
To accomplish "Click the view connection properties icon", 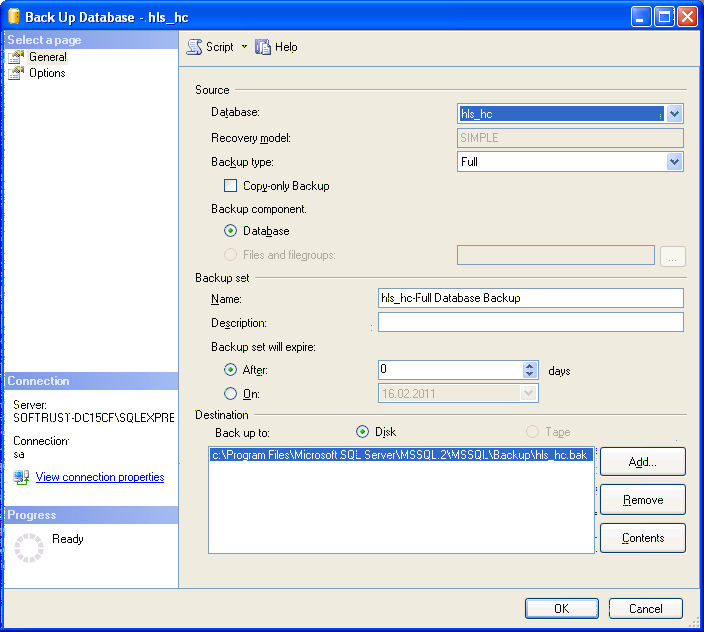I will (21, 477).
